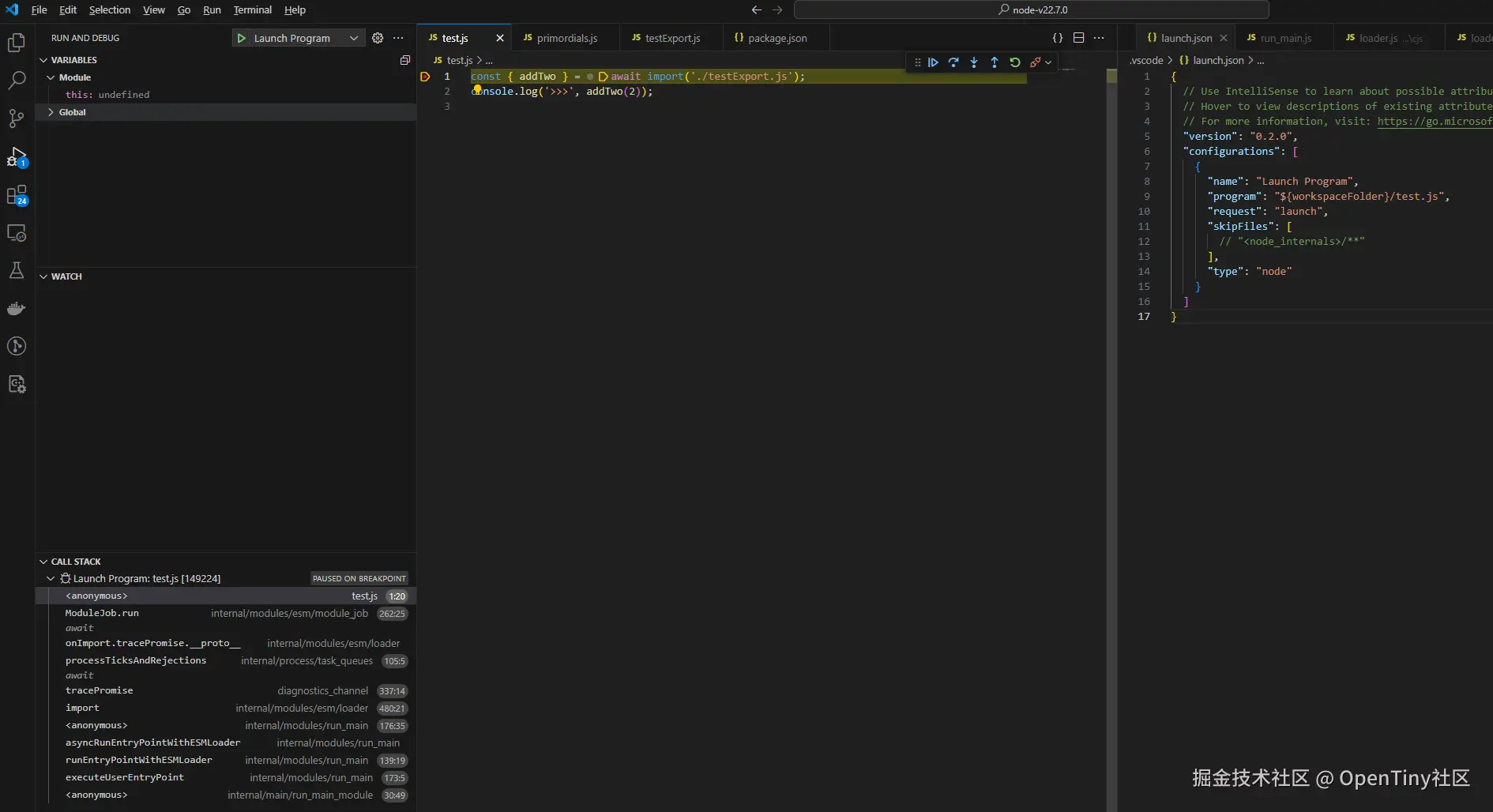
Task: Click the braces icon in the editor title bar
Action: coord(1058,38)
